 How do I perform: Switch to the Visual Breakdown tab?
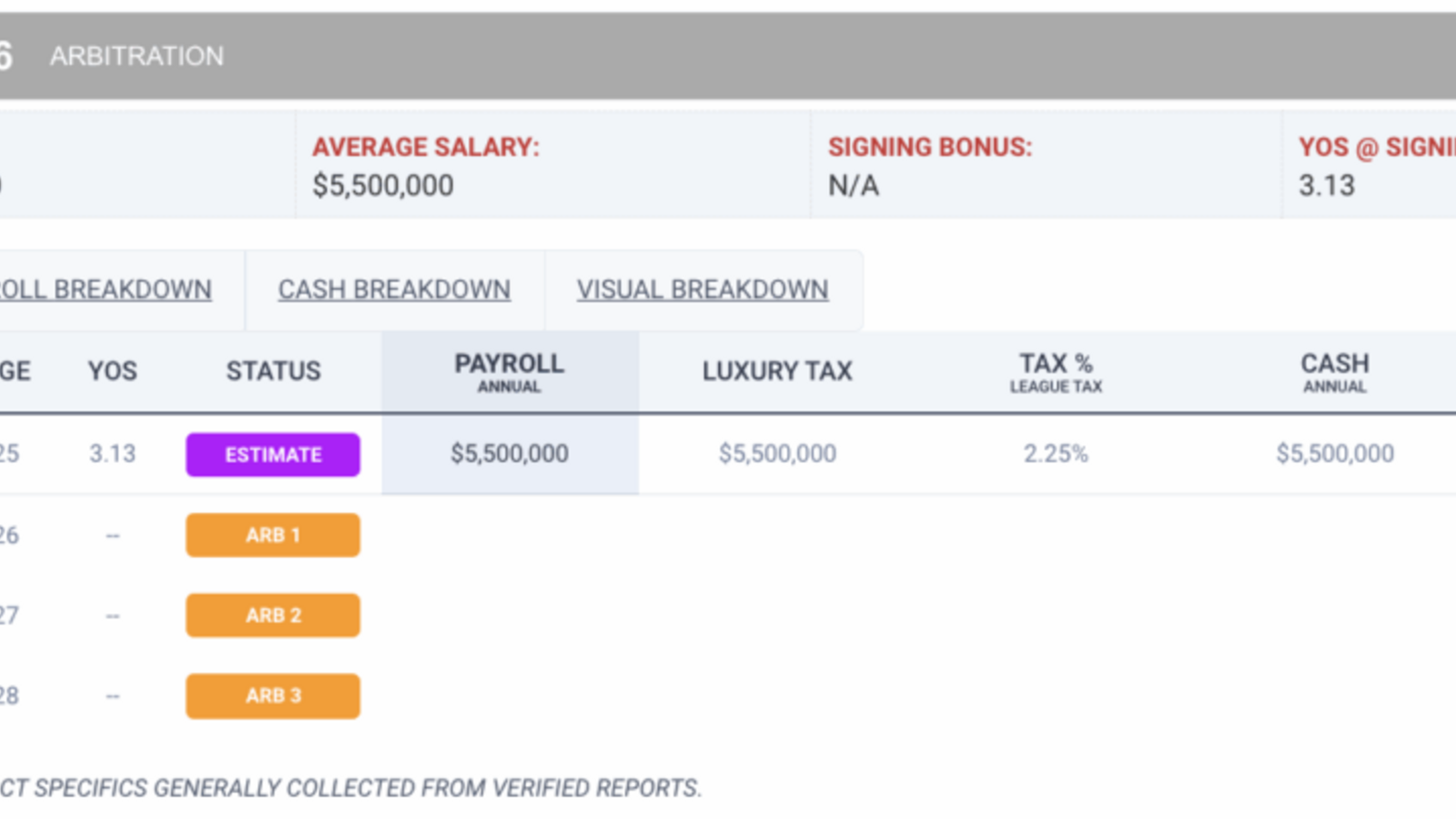click(x=703, y=289)
